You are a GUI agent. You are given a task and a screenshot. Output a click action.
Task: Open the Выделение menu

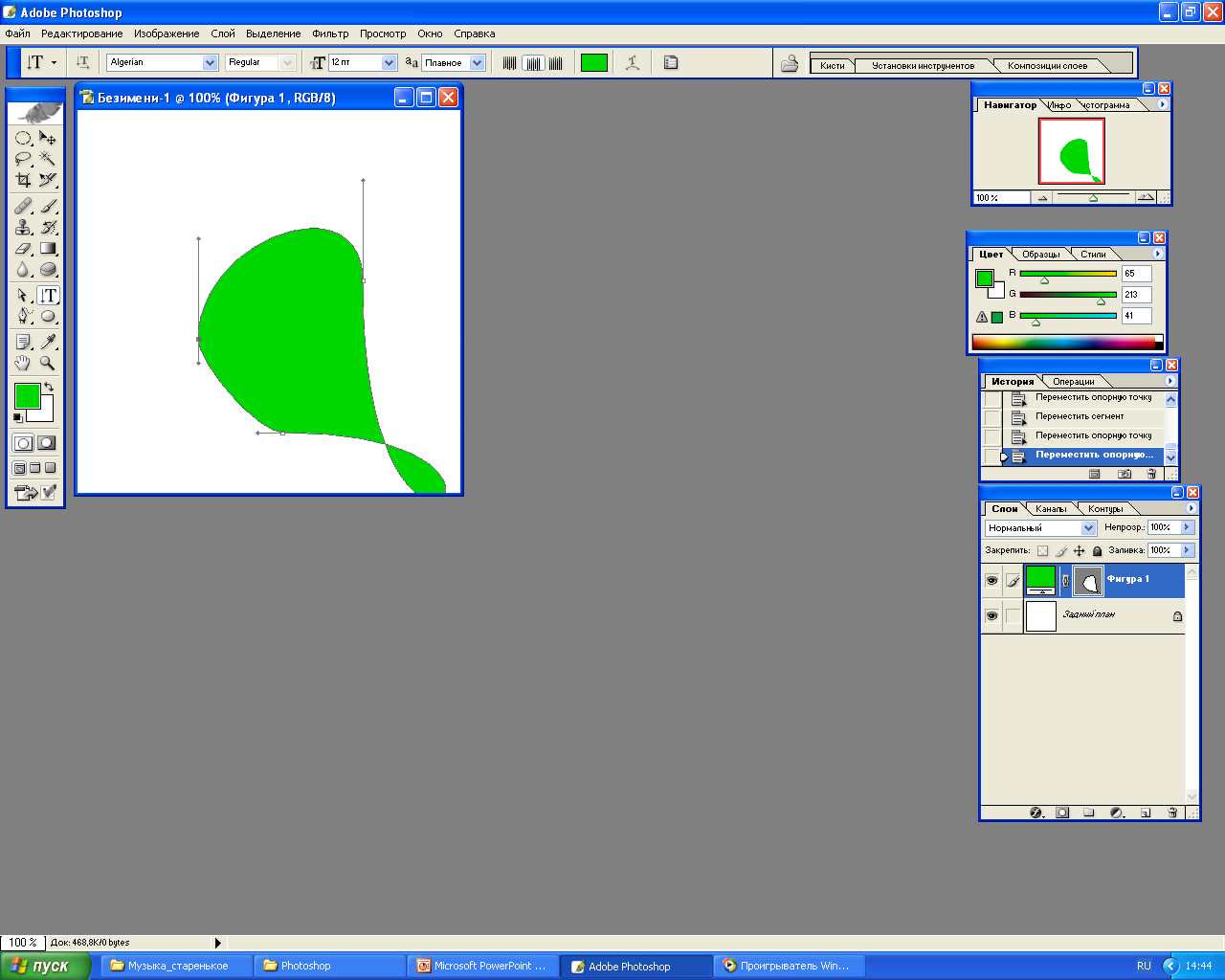(x=273, y=33)
